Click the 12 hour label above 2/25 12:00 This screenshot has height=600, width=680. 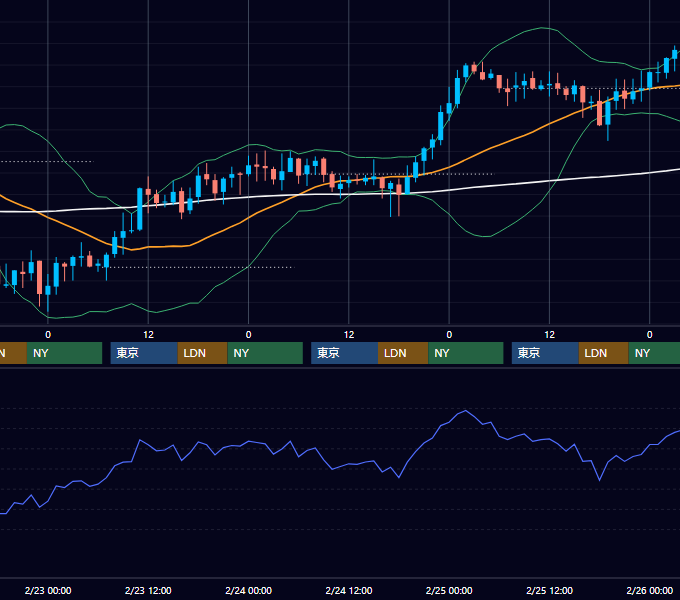pyautogui.click(x=549, y=334)
